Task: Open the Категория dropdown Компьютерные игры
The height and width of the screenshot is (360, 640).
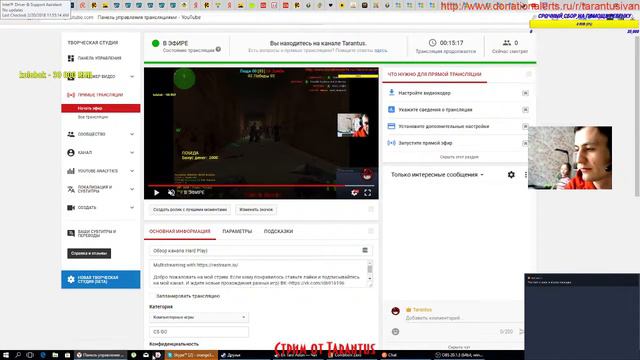Action: click(x=199, y=317)
